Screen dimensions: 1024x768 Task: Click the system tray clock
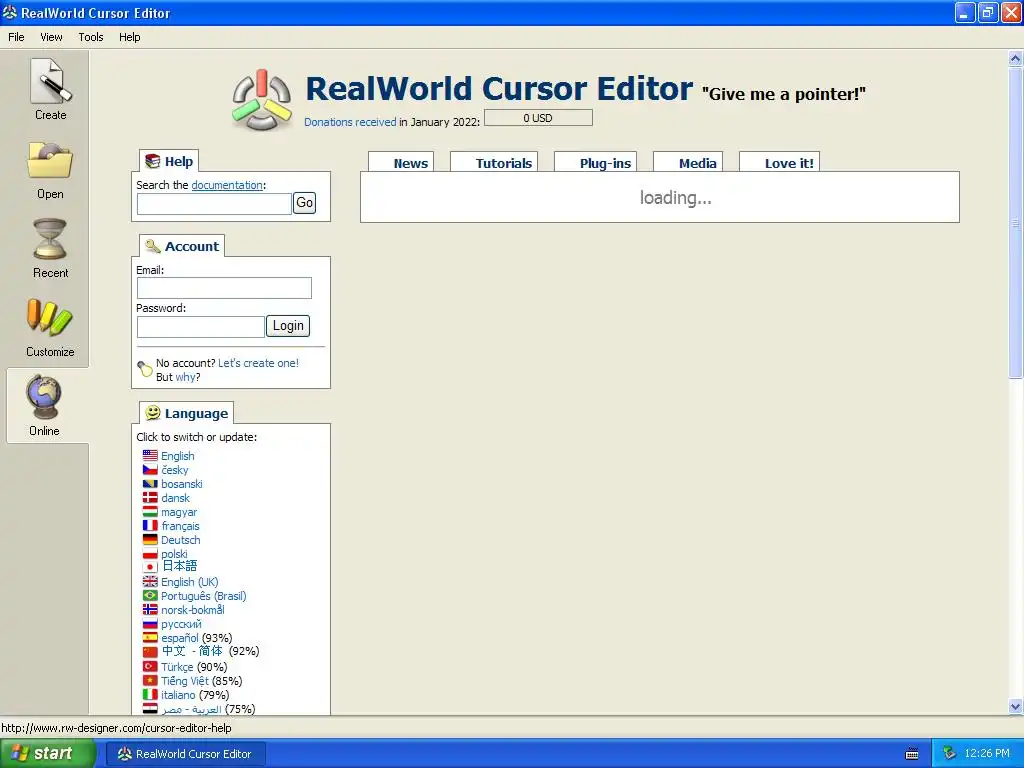coord(987,754)
